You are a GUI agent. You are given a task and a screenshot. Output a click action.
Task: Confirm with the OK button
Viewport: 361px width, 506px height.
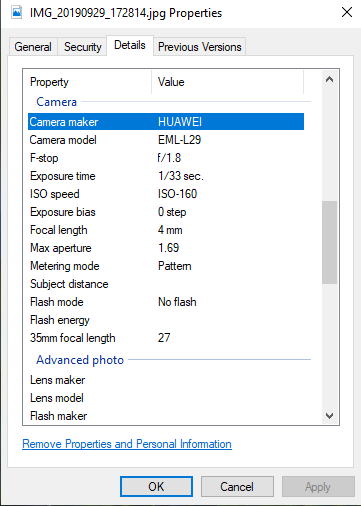coord(156,487)
